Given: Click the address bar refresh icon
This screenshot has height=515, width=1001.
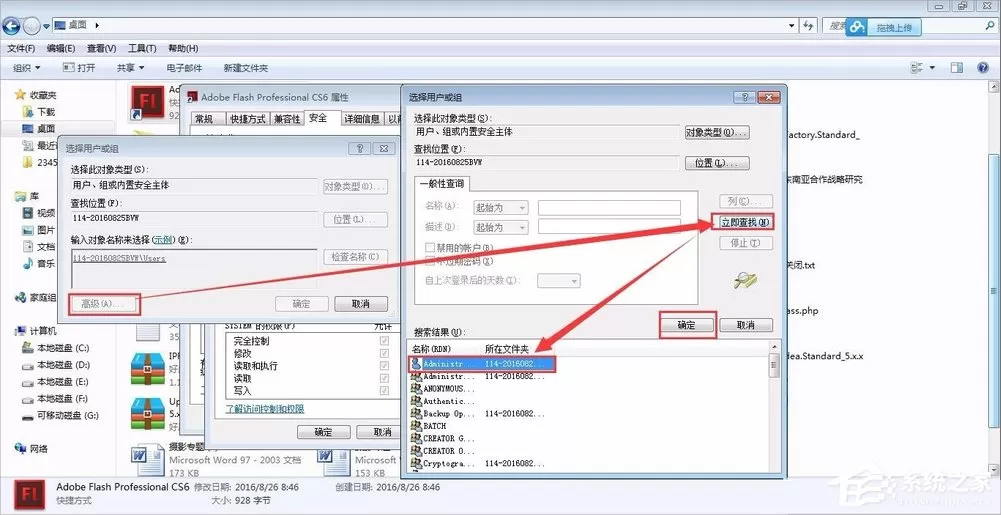Looking at the screenshot, I should (x=809, y=26).
